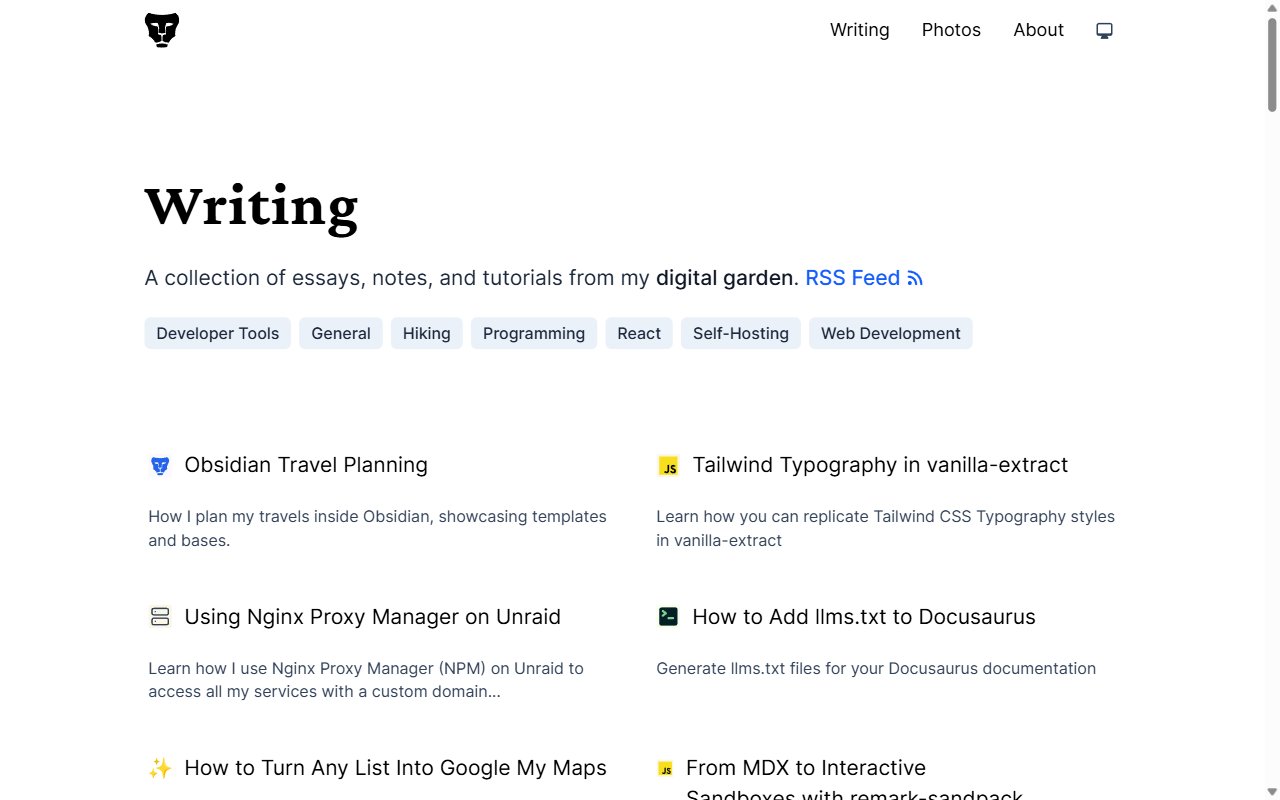Viewport: 1280px width, 800px height.
Task: Click the sparkles icon beside Google My Maps article
Action: (160, 768)
